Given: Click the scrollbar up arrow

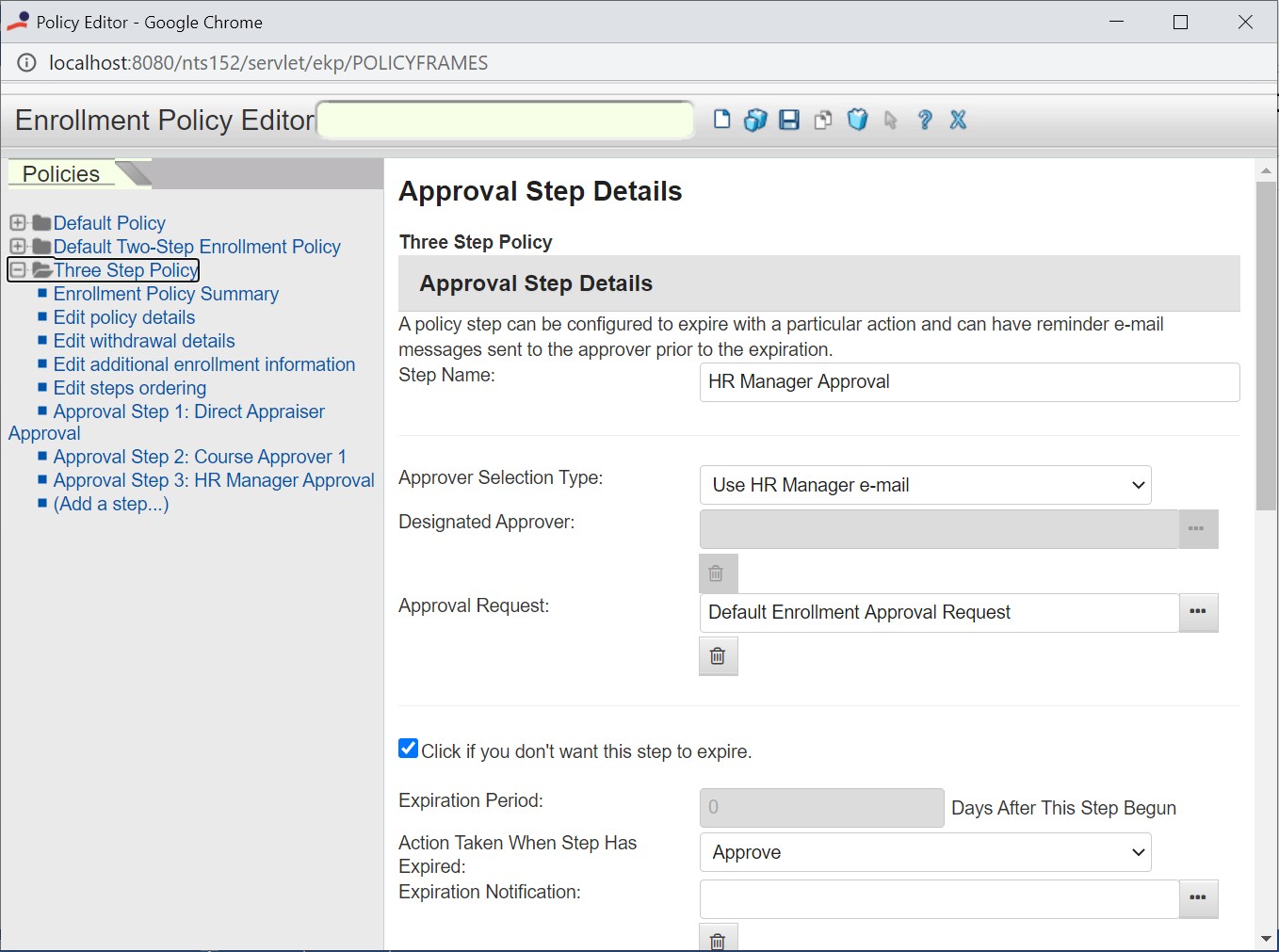Looking at the screenshot, I should coord(1266,170).
